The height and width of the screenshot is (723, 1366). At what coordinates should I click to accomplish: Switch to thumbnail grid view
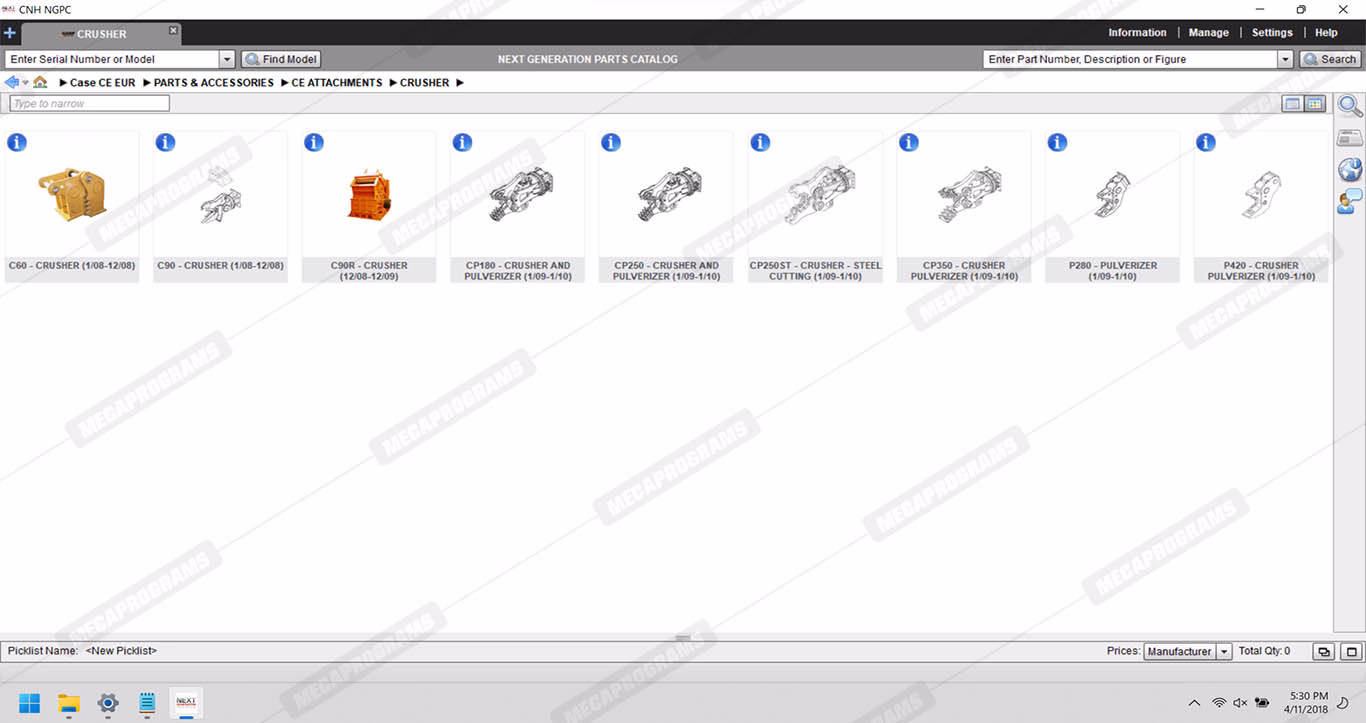[1315, 104]
